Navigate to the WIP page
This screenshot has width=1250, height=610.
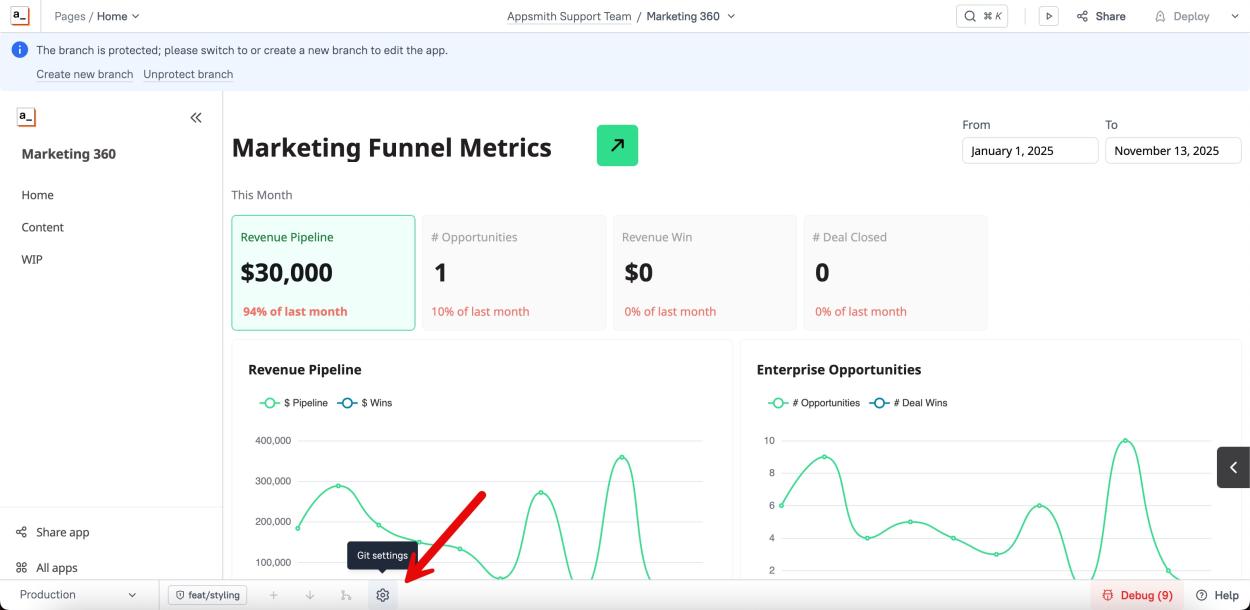32,259
